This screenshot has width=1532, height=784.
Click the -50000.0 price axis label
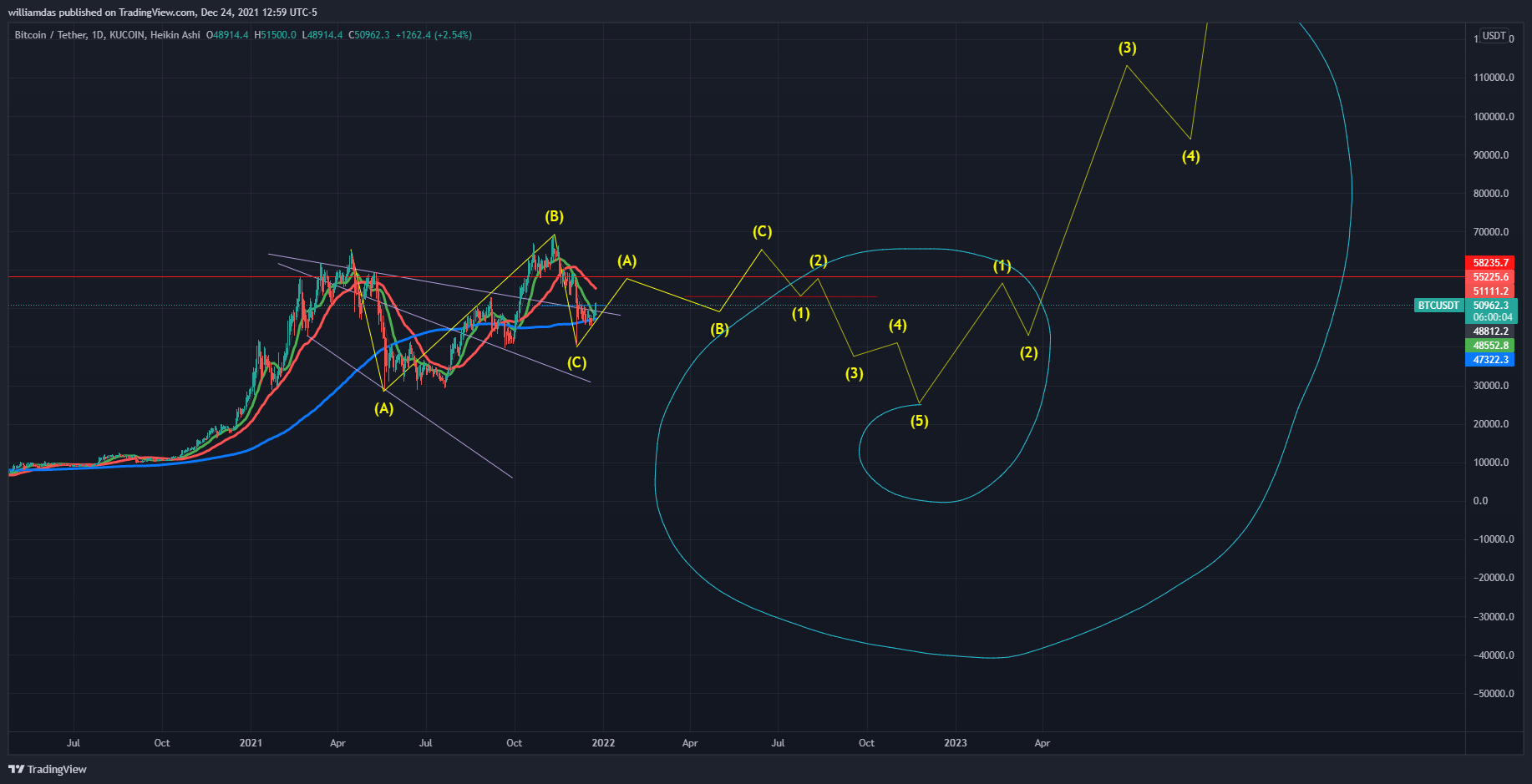(x=1494, y=694)
